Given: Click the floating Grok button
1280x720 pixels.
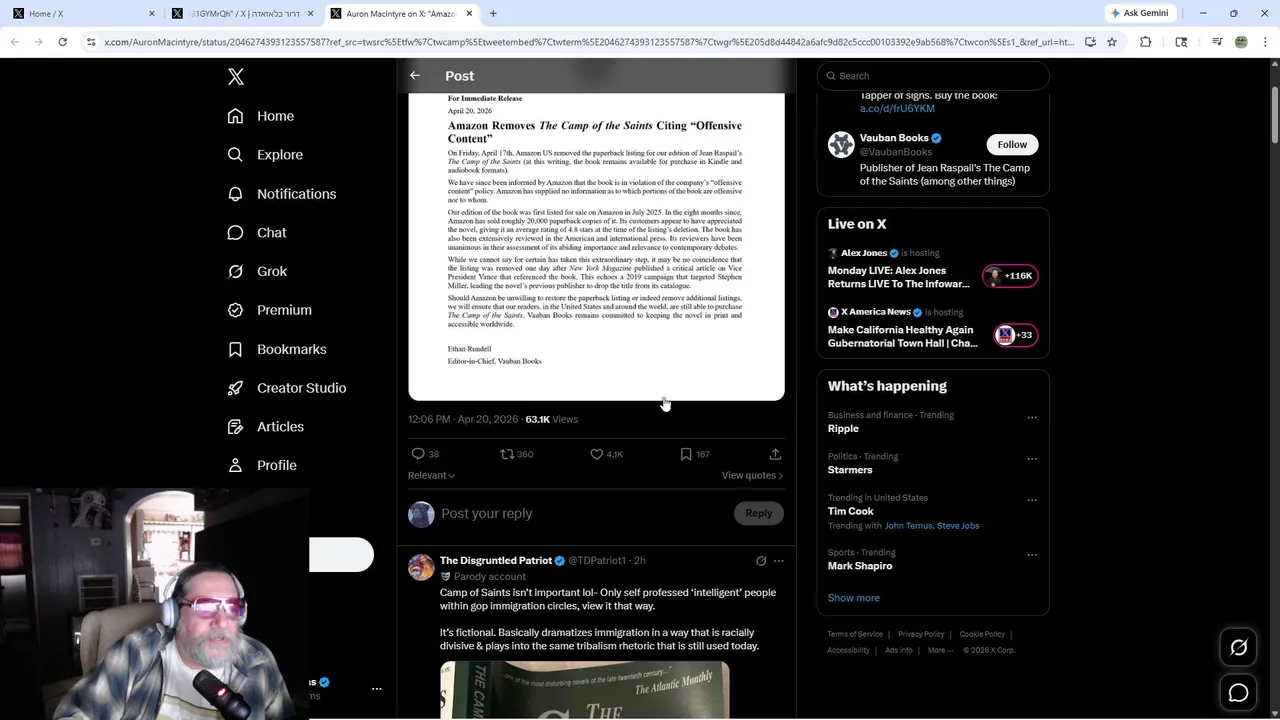Looking at the screenshot, I should 1238,648.
